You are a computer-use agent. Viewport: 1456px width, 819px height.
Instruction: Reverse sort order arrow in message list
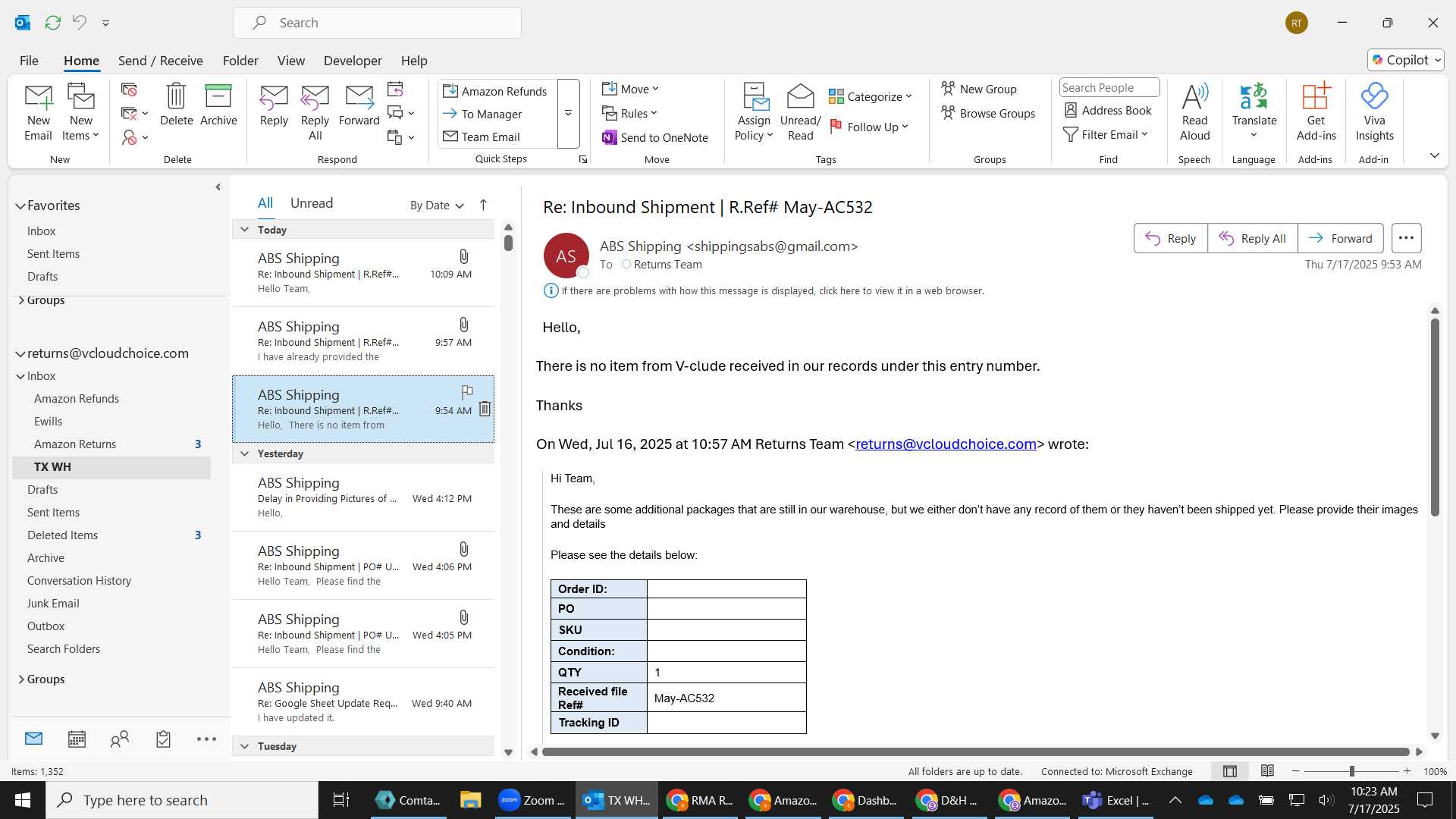coord(483,205)
